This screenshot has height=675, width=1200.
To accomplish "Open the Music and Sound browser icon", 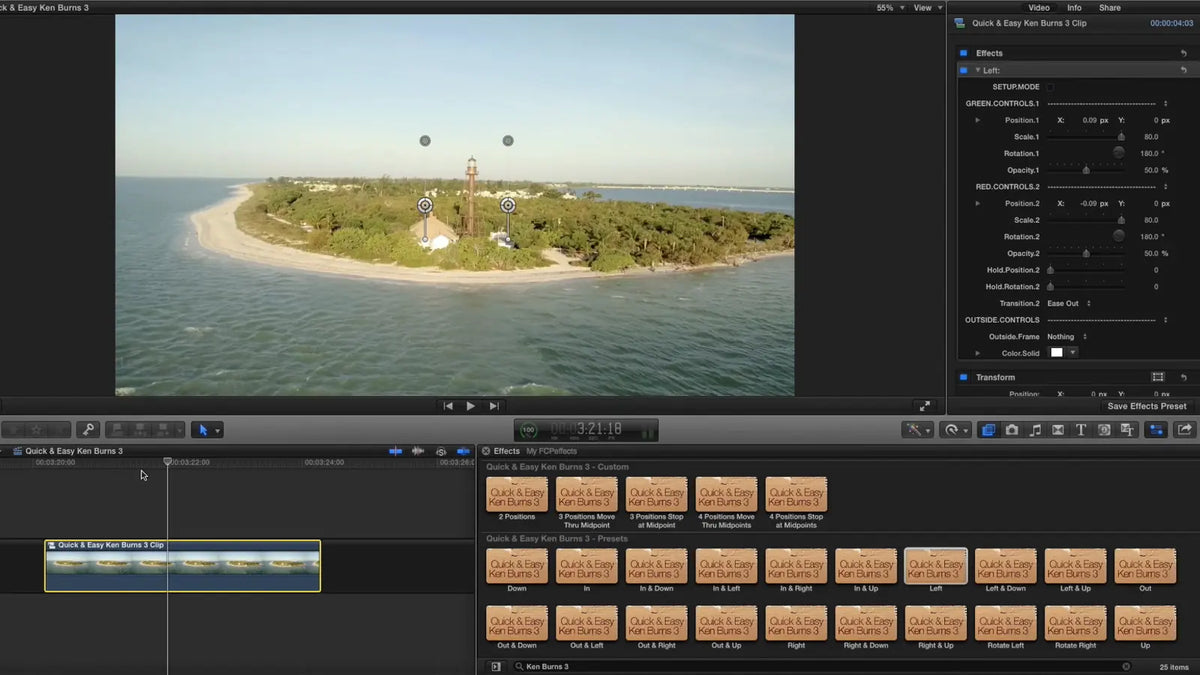I will point(1035,430).
